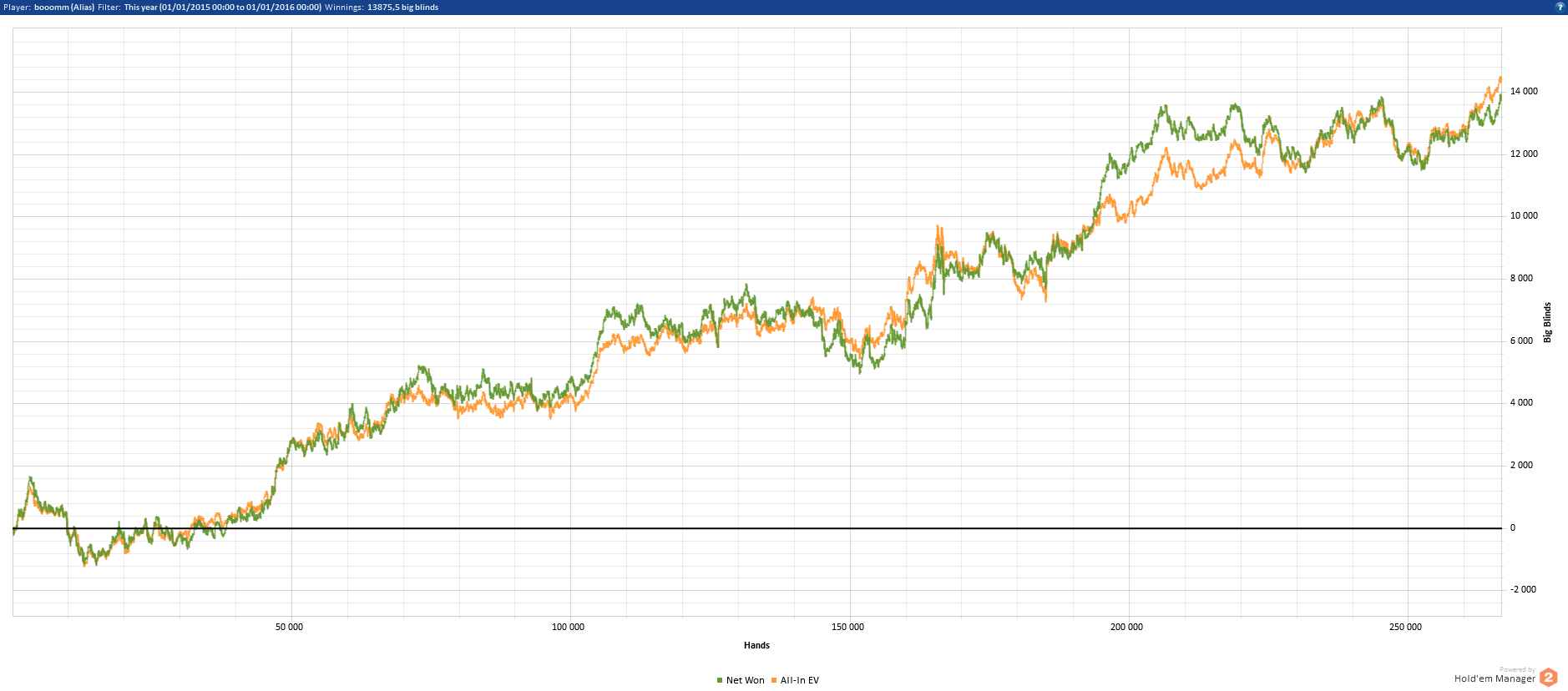Click the Hold'em Manager 2 logo icon
Screen dimensions: 1568x691
[x=1549, y=678]
